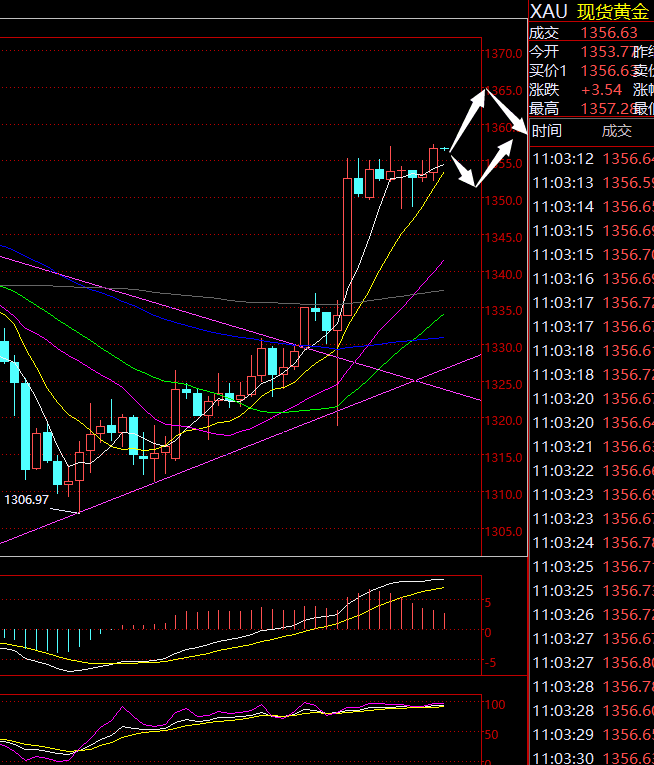Click the 最高 high price value 1357.28
Screen dimensions: 654x765
point(609,108)
